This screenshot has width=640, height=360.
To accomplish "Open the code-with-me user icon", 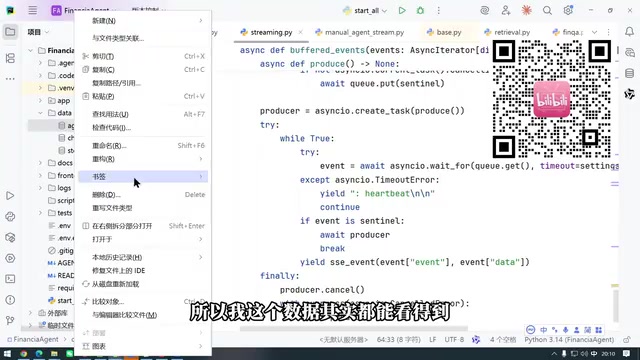I will 506,11.
